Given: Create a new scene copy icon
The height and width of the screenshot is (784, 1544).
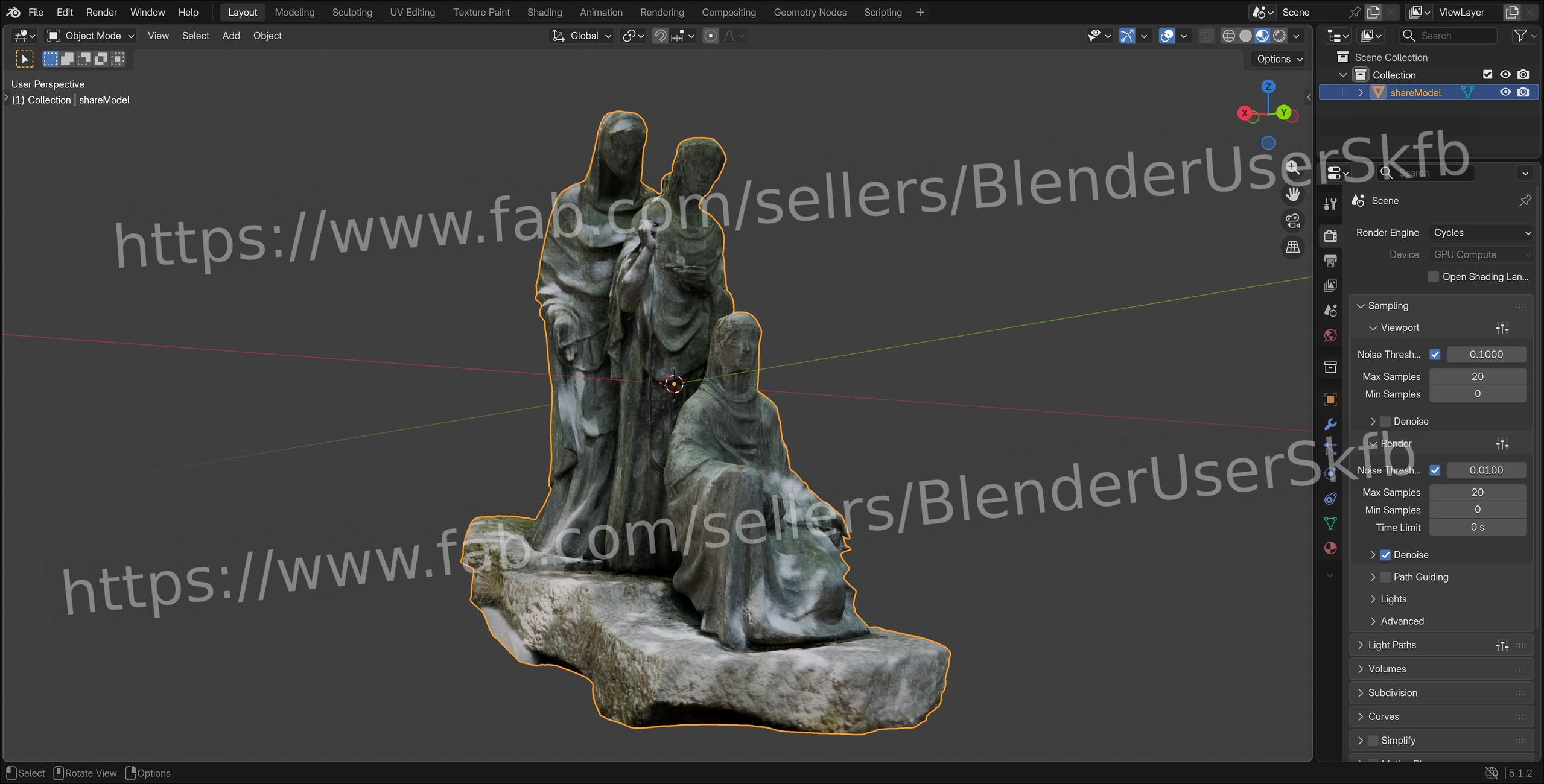Looking at the screenshot, I should pyautogui.click(x=1374, y=12).
